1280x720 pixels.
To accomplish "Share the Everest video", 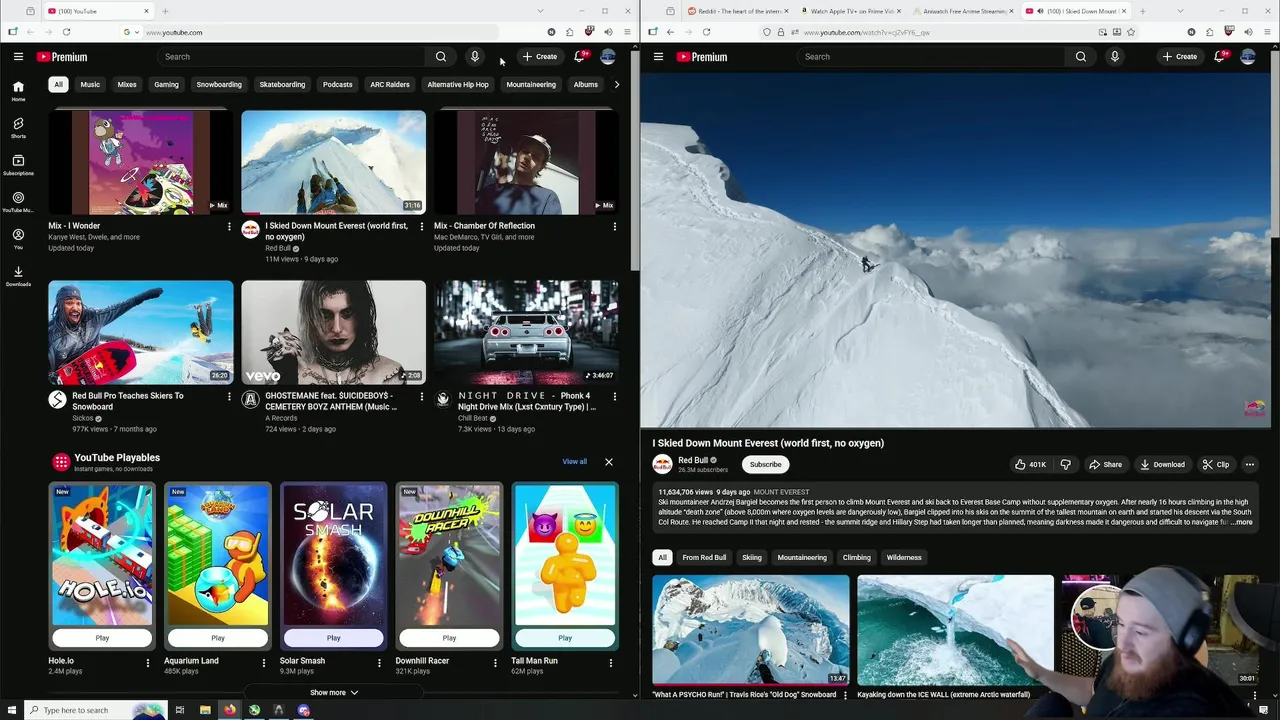I will click(x=1105, y=464).
